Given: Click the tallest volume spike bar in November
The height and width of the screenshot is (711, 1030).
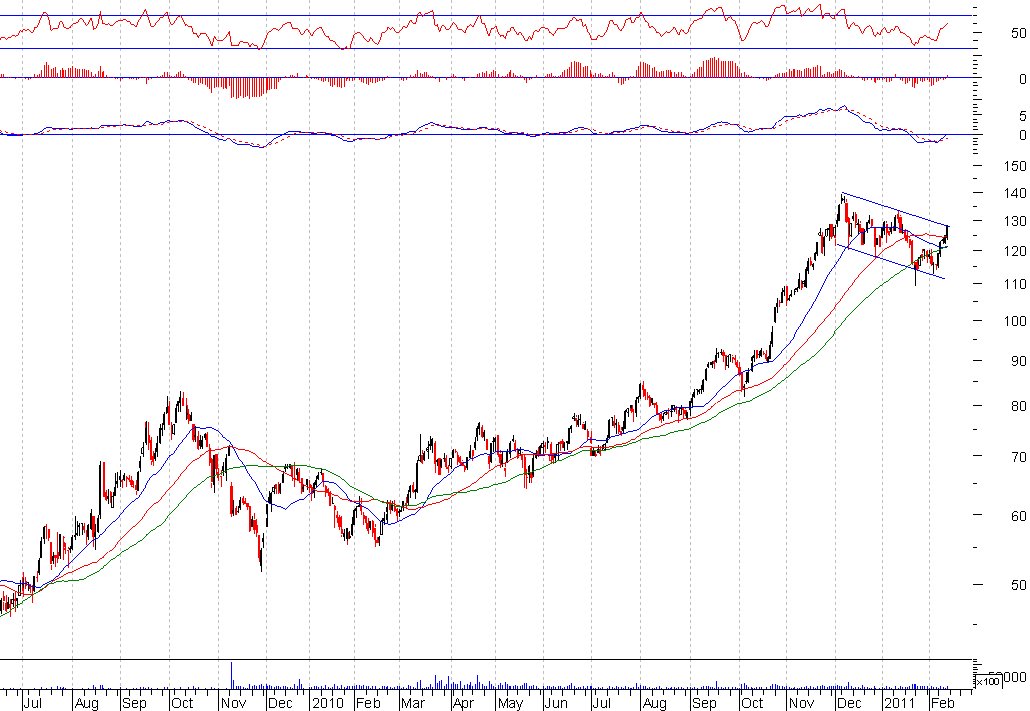Looking at the screenshot, I should (232, 675).
